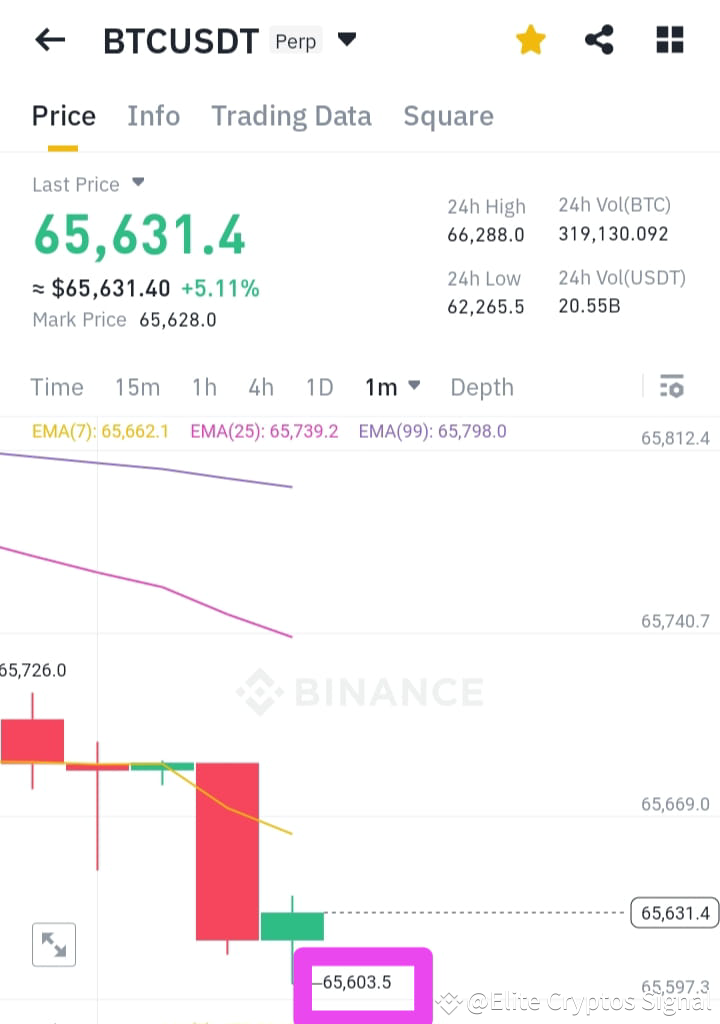
Task: Select the 15m timeframe button
Action: click(137, 387)
